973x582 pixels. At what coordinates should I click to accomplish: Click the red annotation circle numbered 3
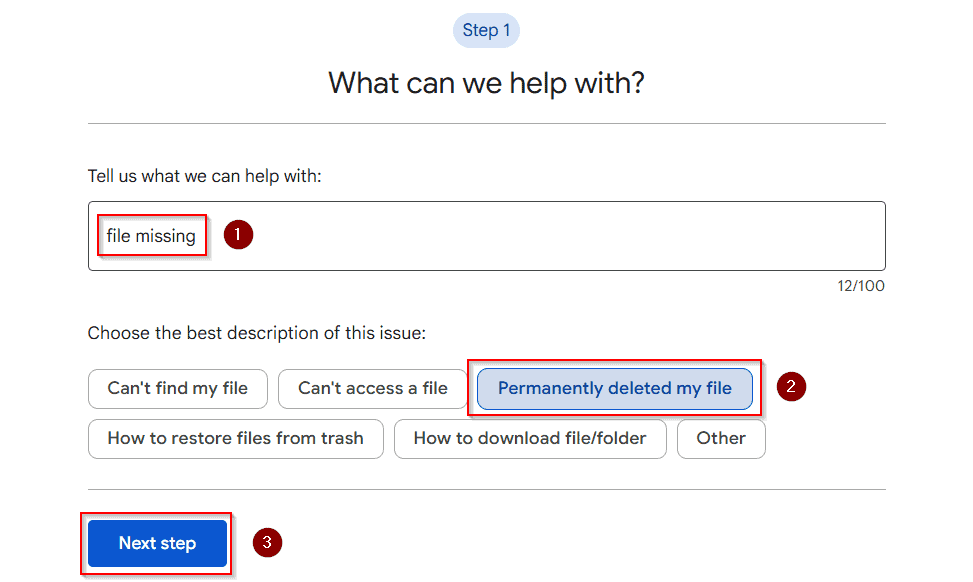[267, 542]
